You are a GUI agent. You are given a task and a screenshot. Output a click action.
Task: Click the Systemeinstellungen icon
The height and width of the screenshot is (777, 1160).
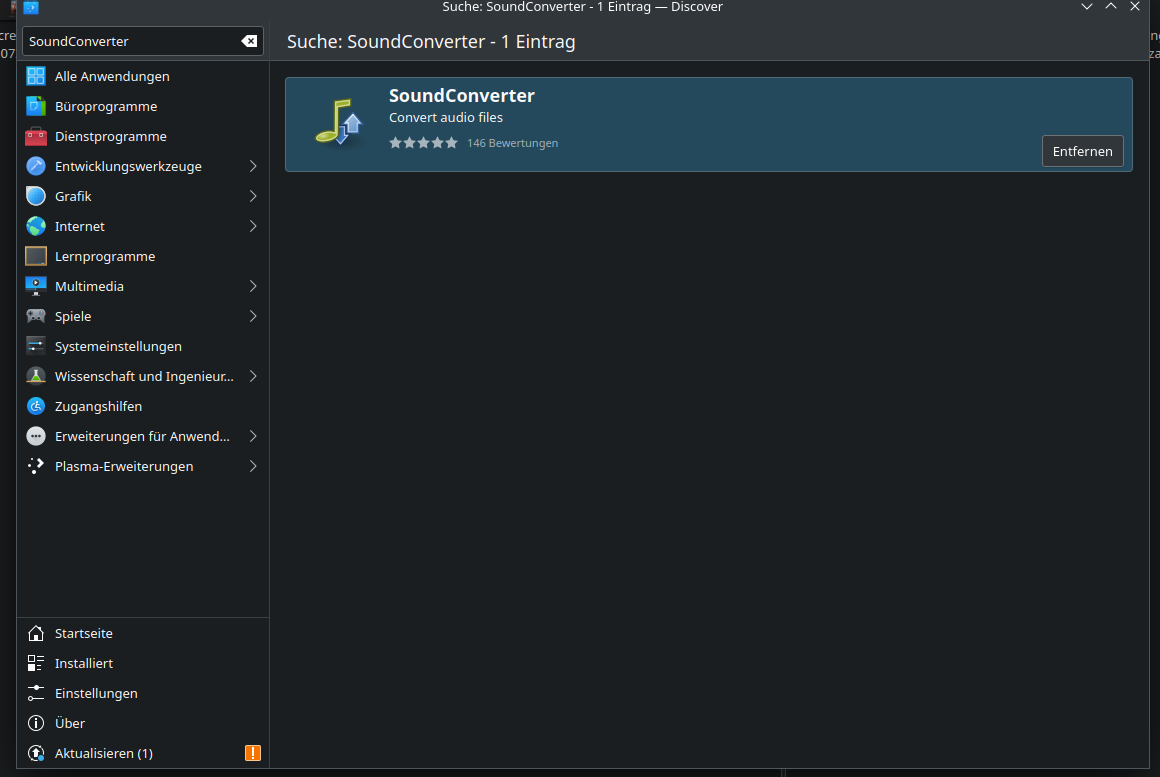[36, 346]
